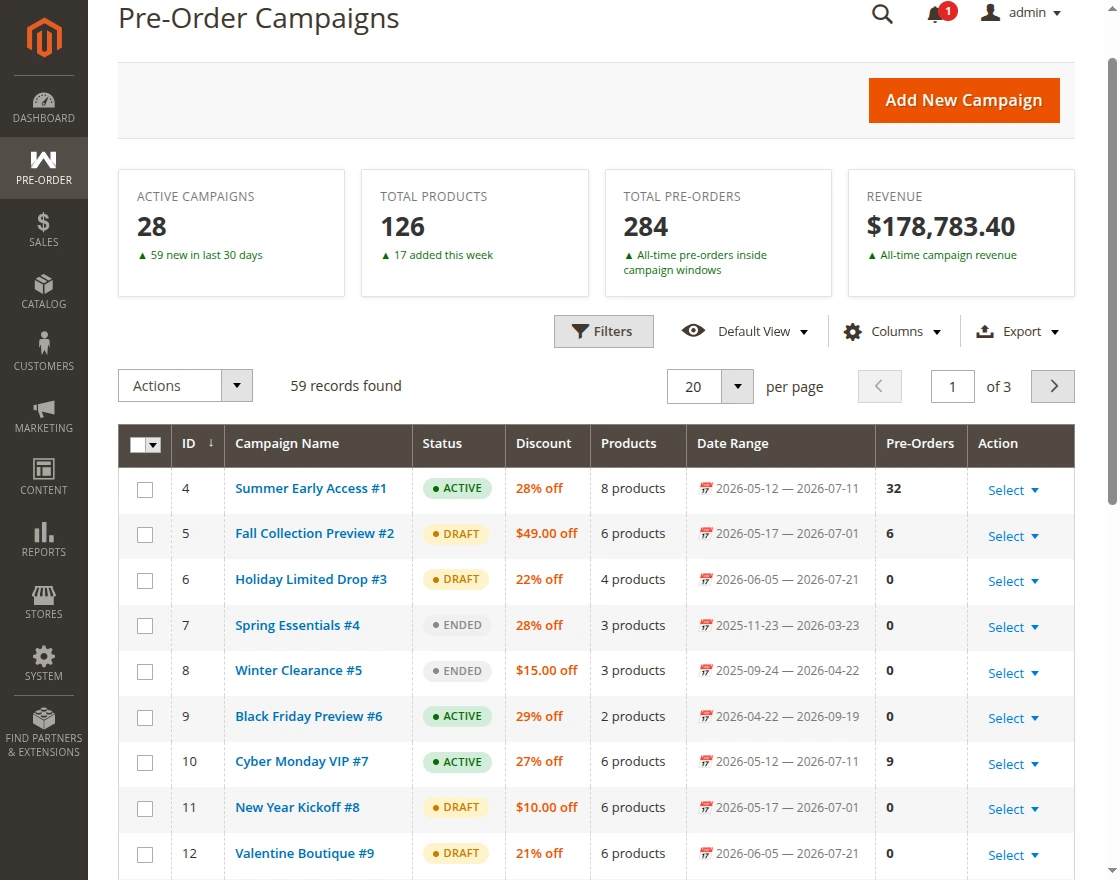Click the gear icon beside Columns

tap(852, 331)
